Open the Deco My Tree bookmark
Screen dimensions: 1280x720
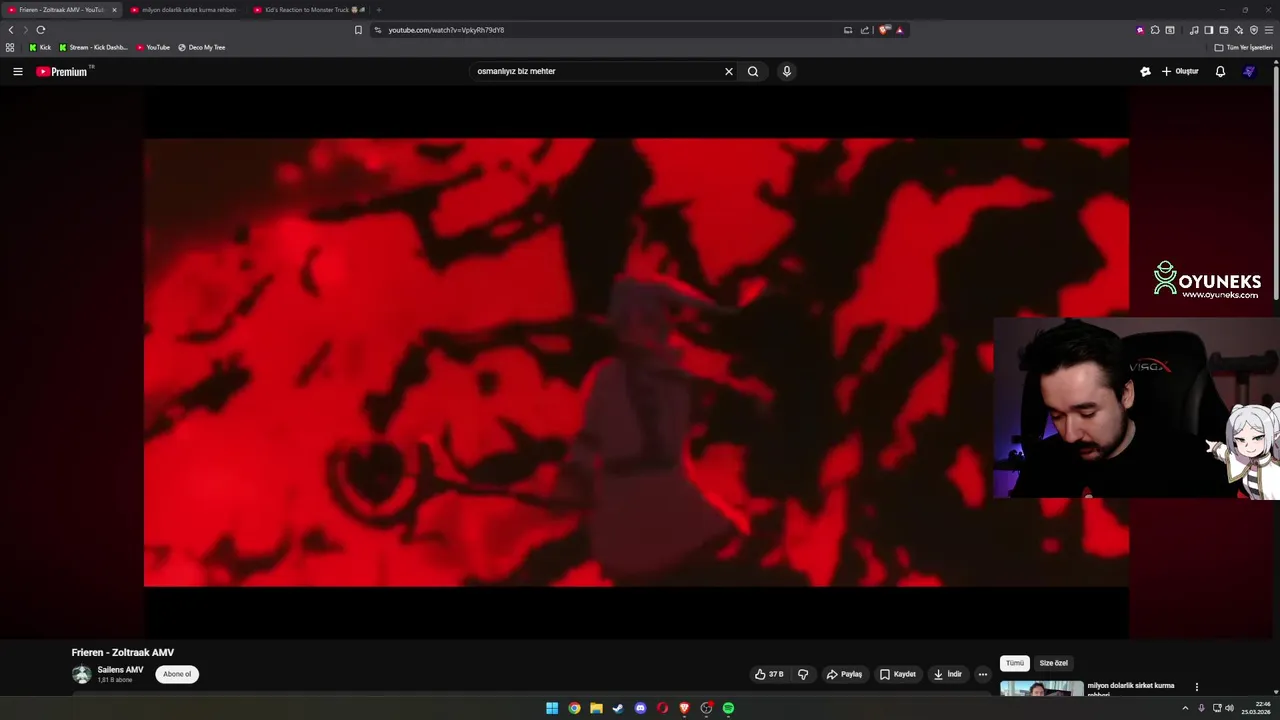click(201, 47)
